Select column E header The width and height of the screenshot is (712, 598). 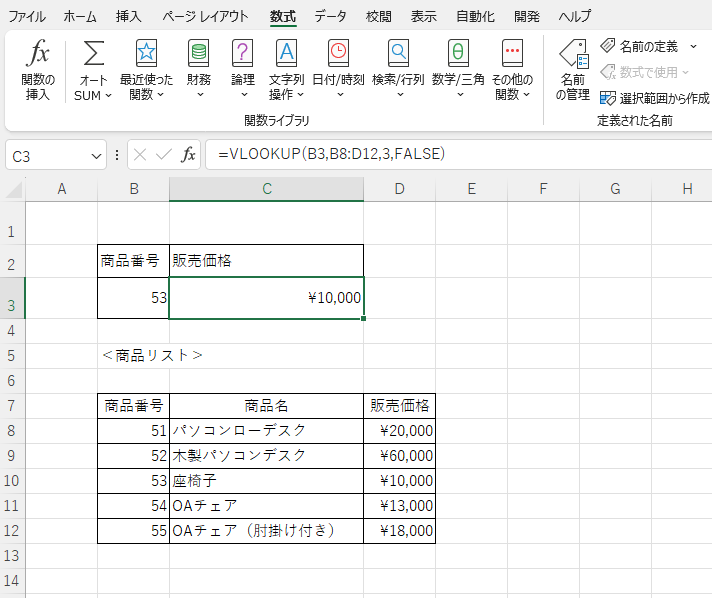[471, 189]
